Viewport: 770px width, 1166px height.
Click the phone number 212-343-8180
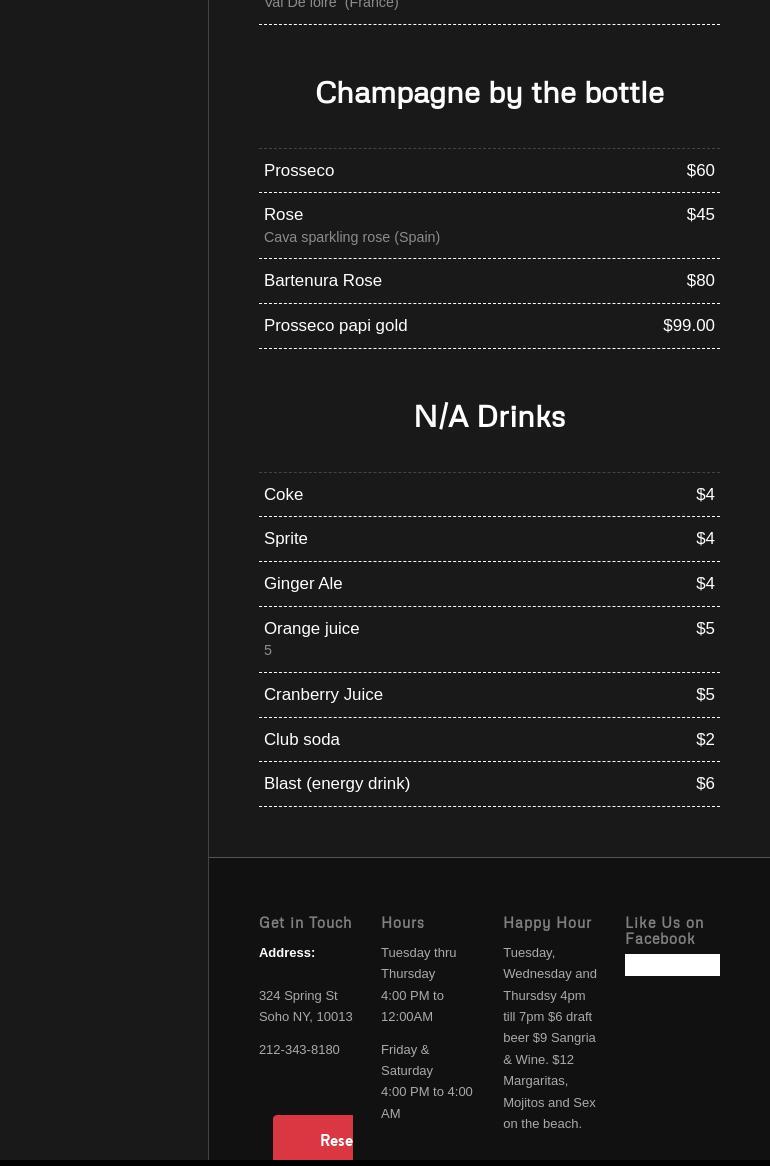pos(299,1049)
